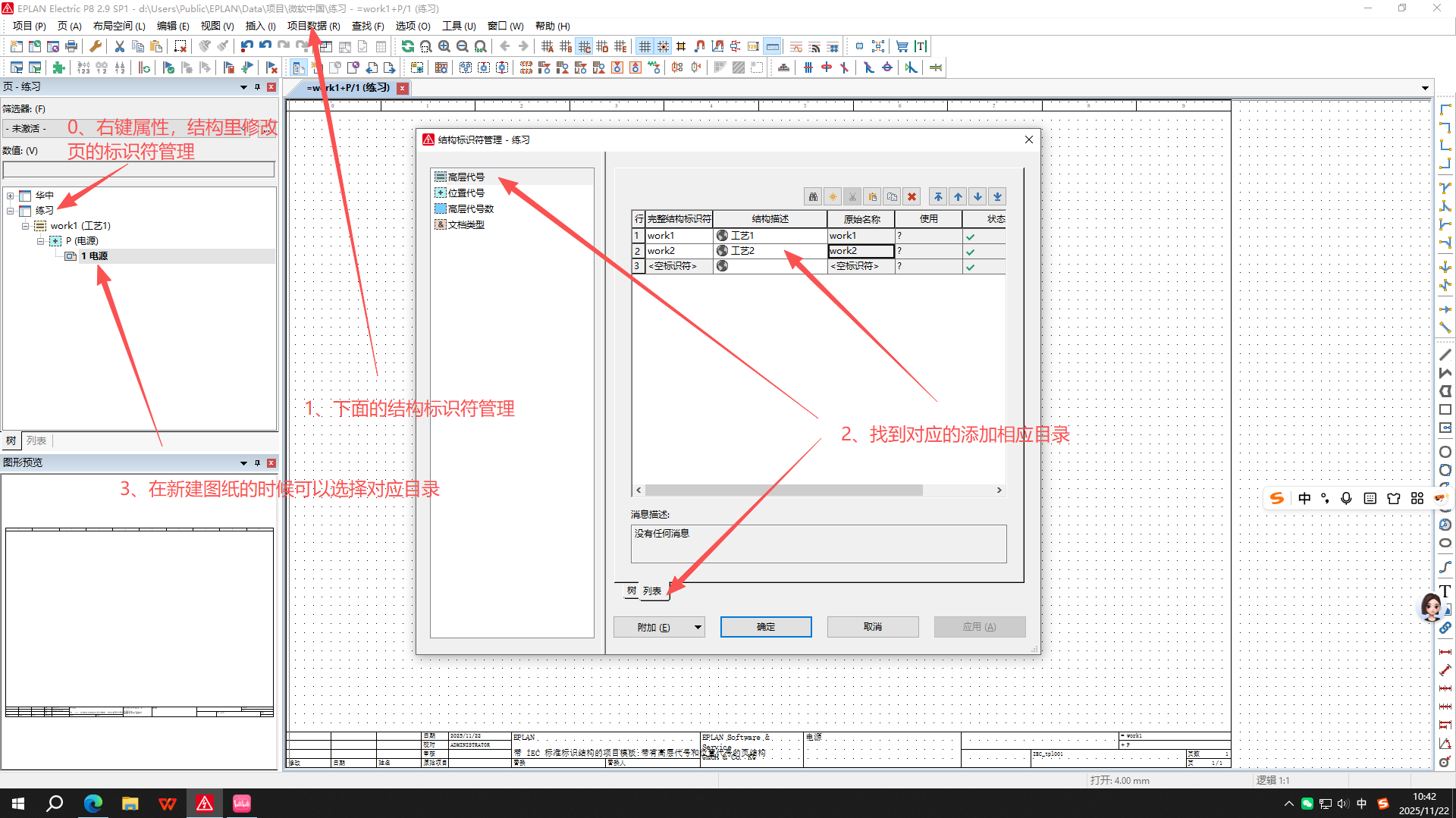Click the 应用 (A) button
Image resolution: width=1456 pixels, height=818 pixels.
click(x=980, y=627)
